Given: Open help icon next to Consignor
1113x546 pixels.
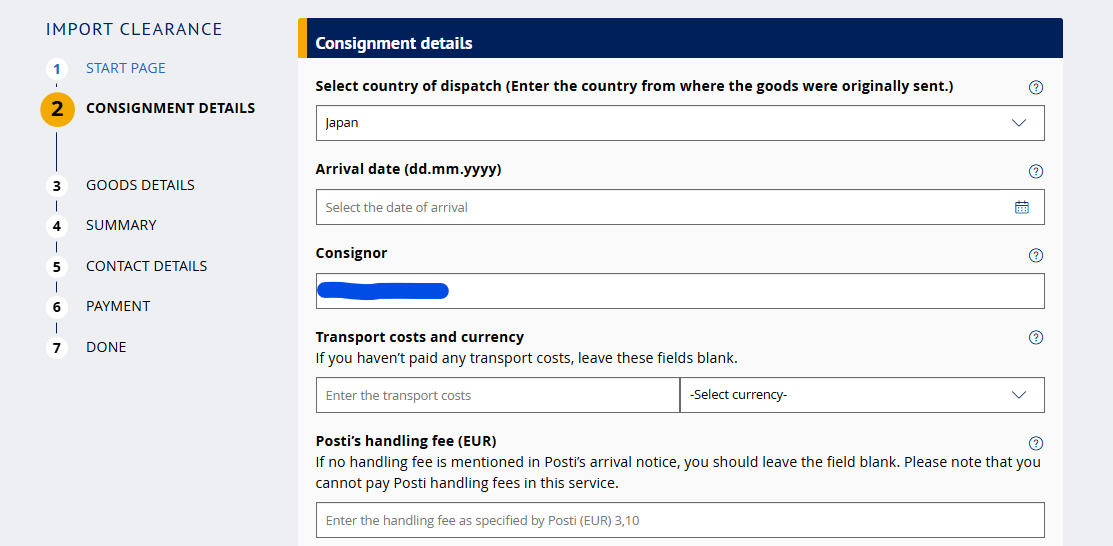Looking at the screenshot, I should click(1036, 255).
